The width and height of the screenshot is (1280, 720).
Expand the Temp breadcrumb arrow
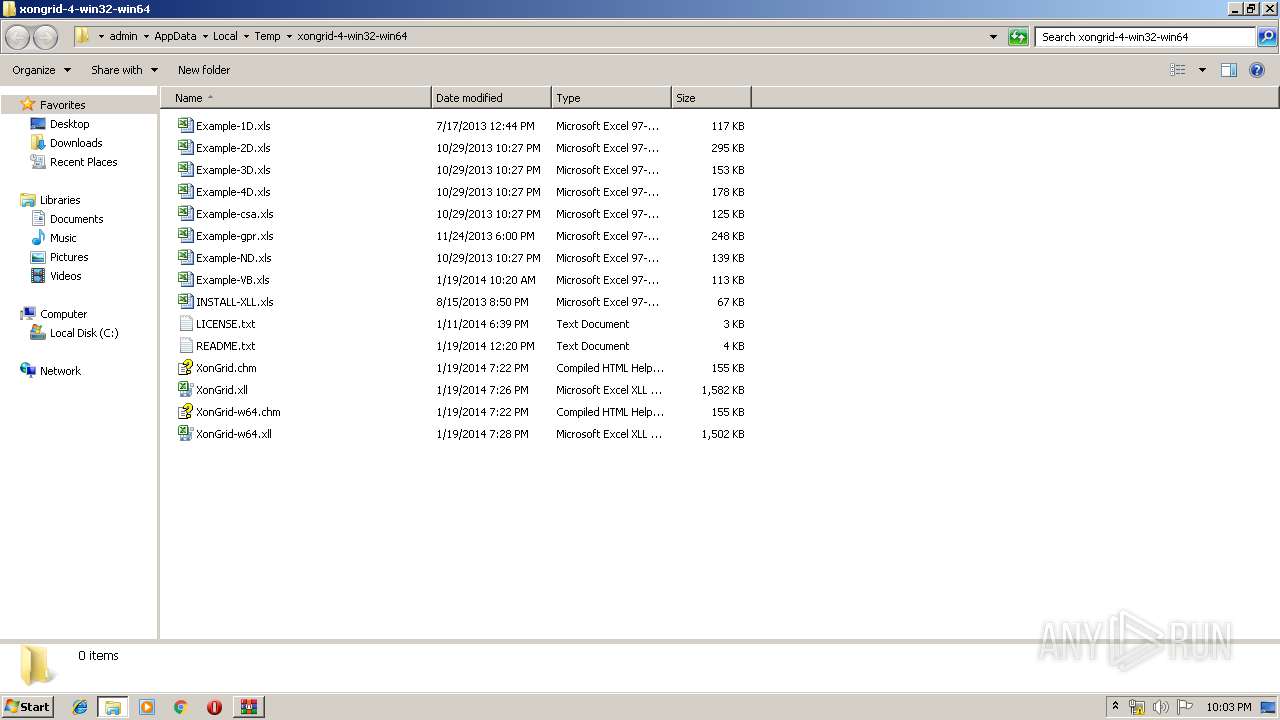pos(289,37)
